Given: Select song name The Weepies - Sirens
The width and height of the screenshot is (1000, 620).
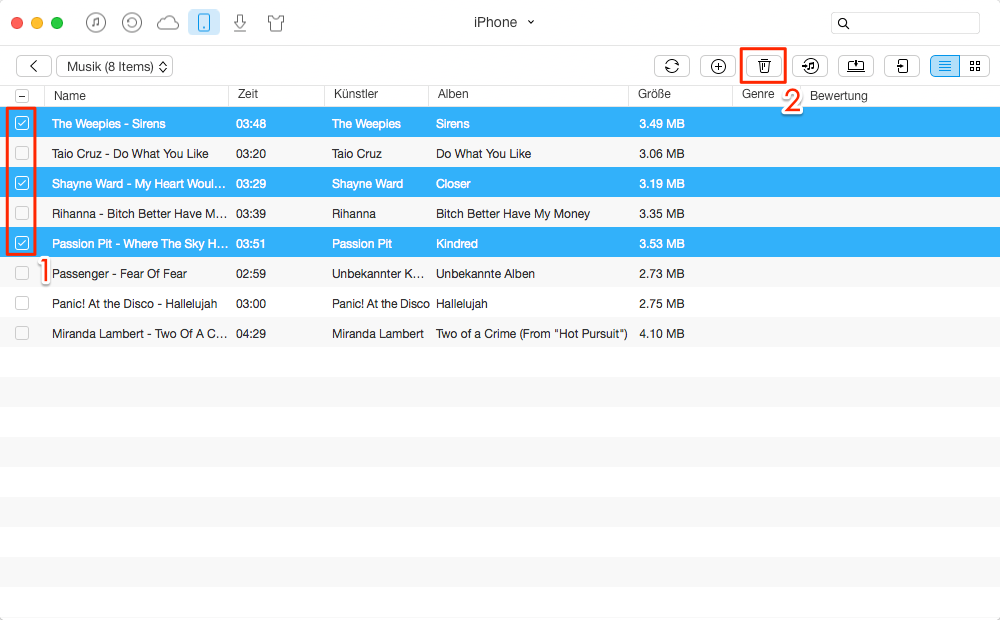Looking at the screenshot, I should (108, 124).
